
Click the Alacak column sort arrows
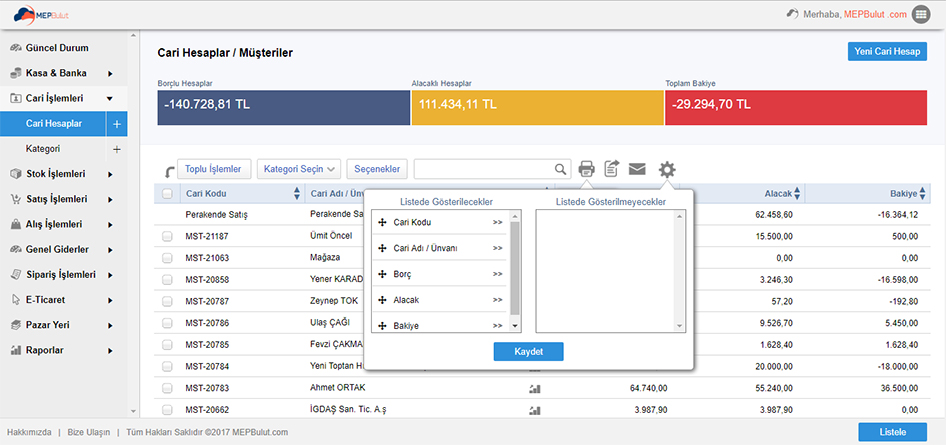click(x=797, y=194)
